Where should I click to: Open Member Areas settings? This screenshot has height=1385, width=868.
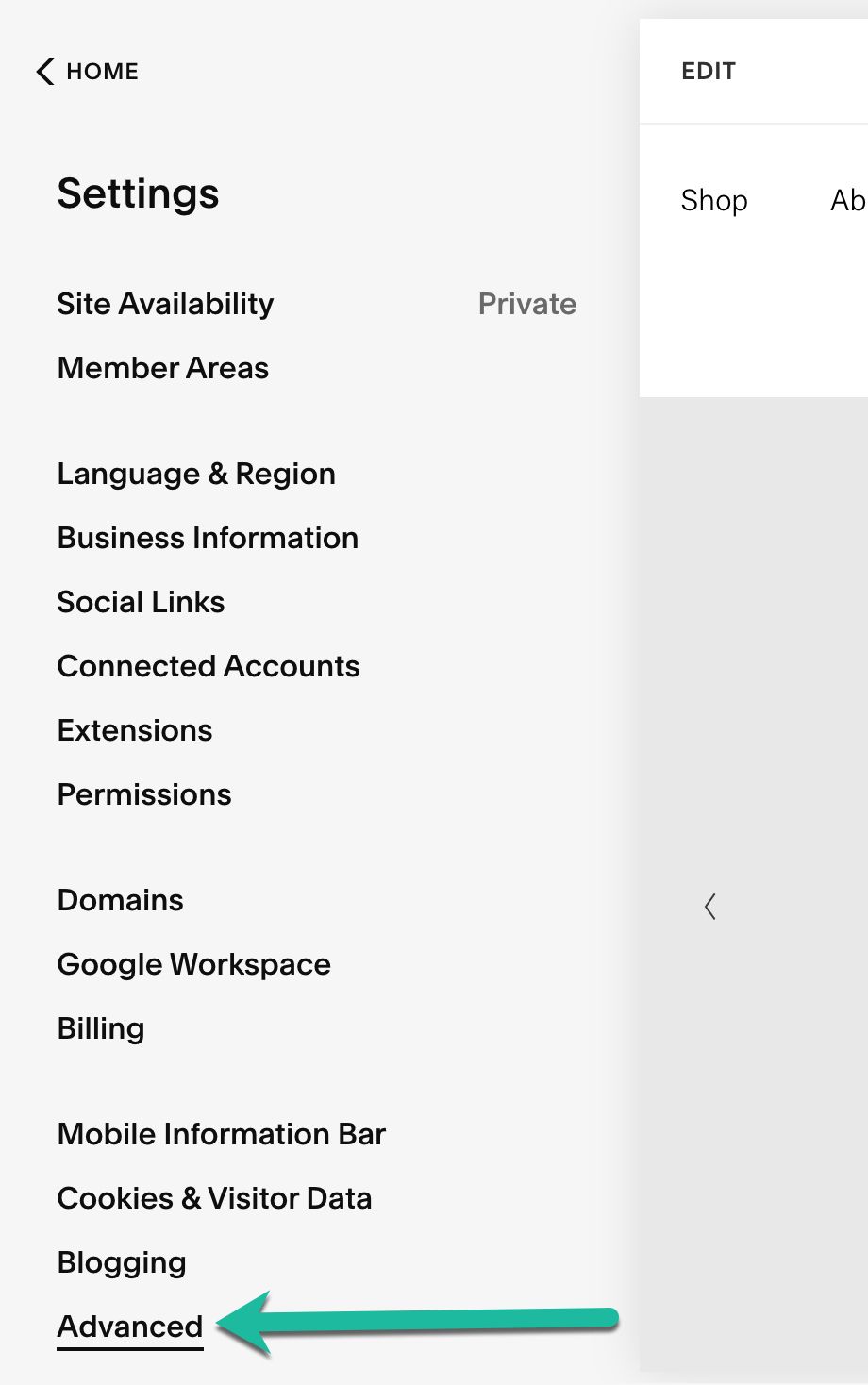pos(162,368)
